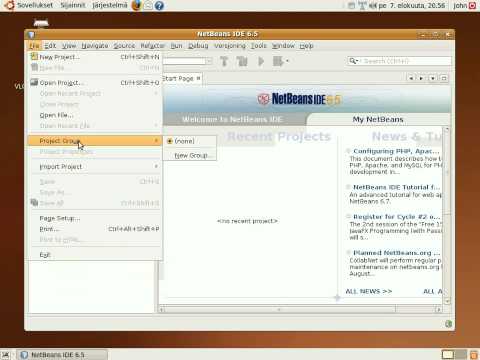The width and height of the screenshot is (480, 360).
Task: Click the ALL NEWS >> link
Action: [x=369, y=291]
